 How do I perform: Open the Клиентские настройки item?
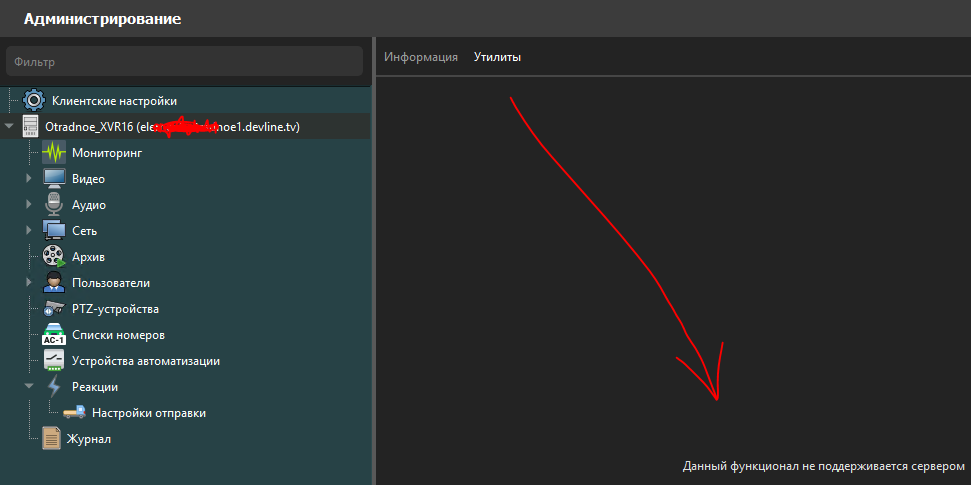point(115,100)
